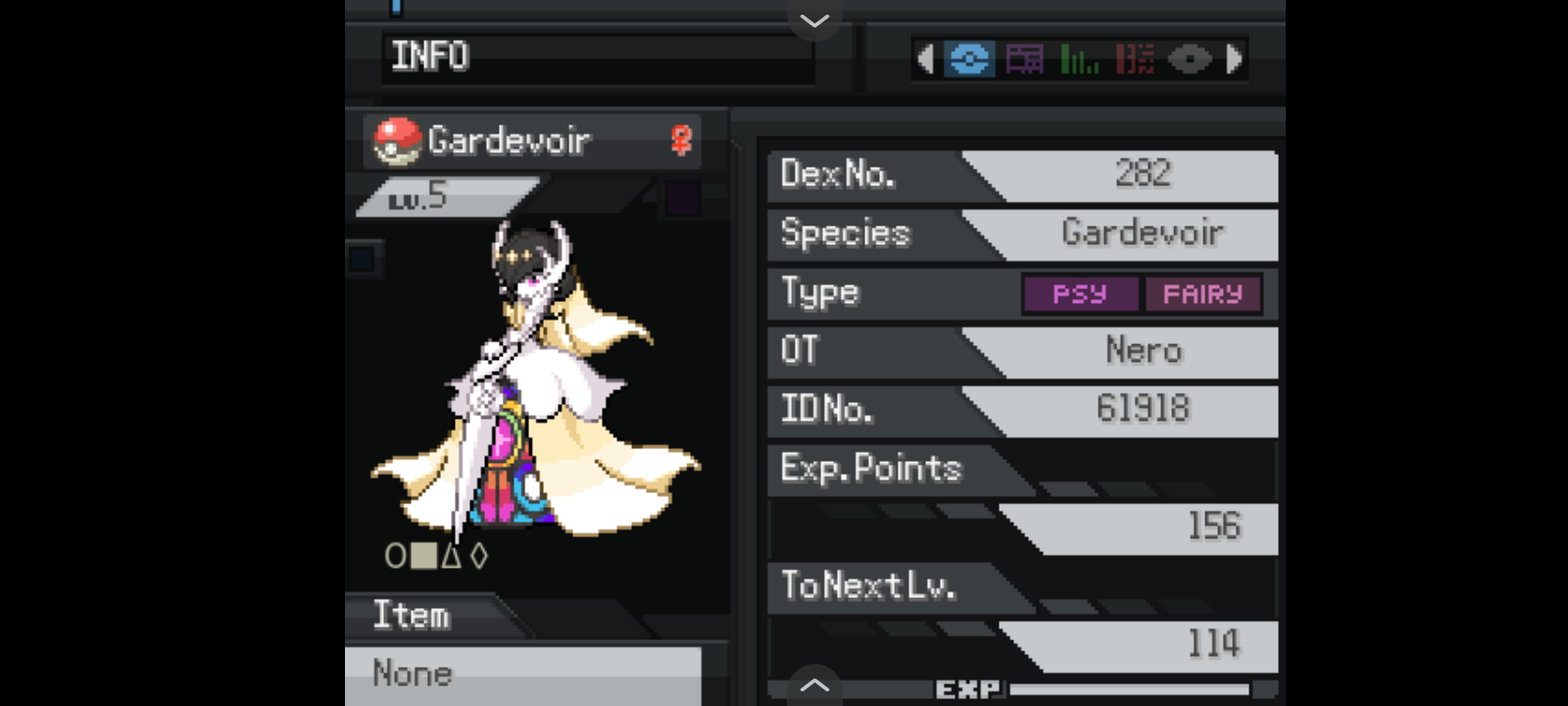
Task: Open the red moves list page icon
Action: [1135, 60]
